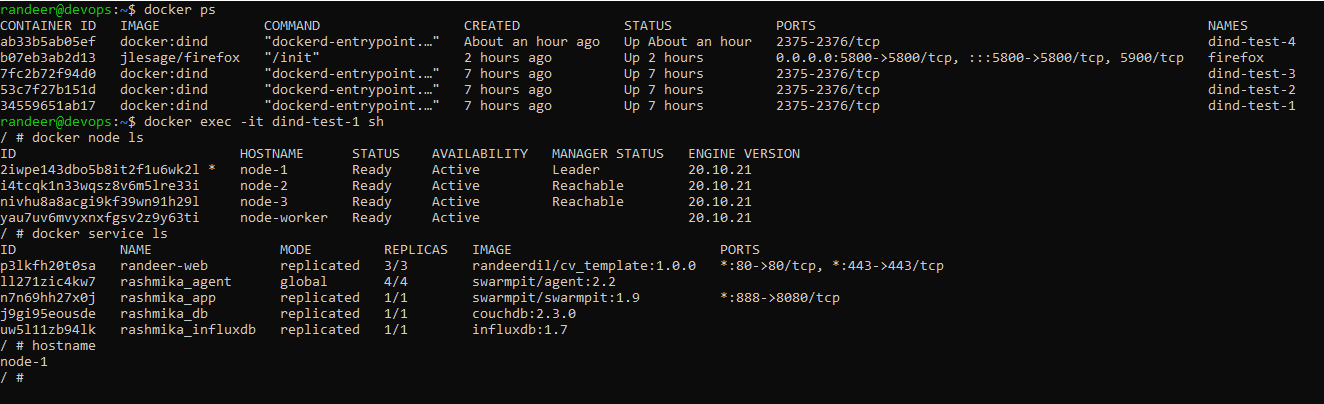
Task: Click container name dind-test-3
Action: 1252,74
